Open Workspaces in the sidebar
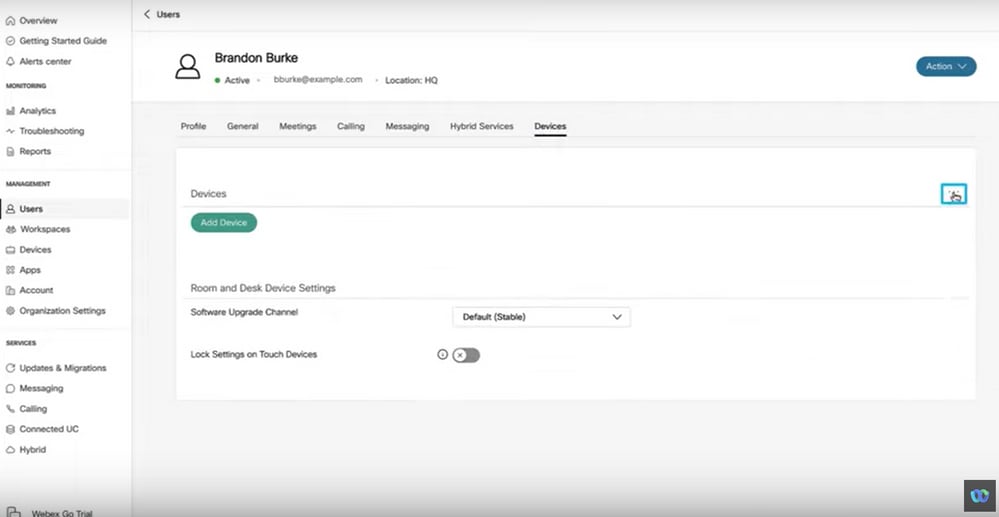 tap(38, 229)
